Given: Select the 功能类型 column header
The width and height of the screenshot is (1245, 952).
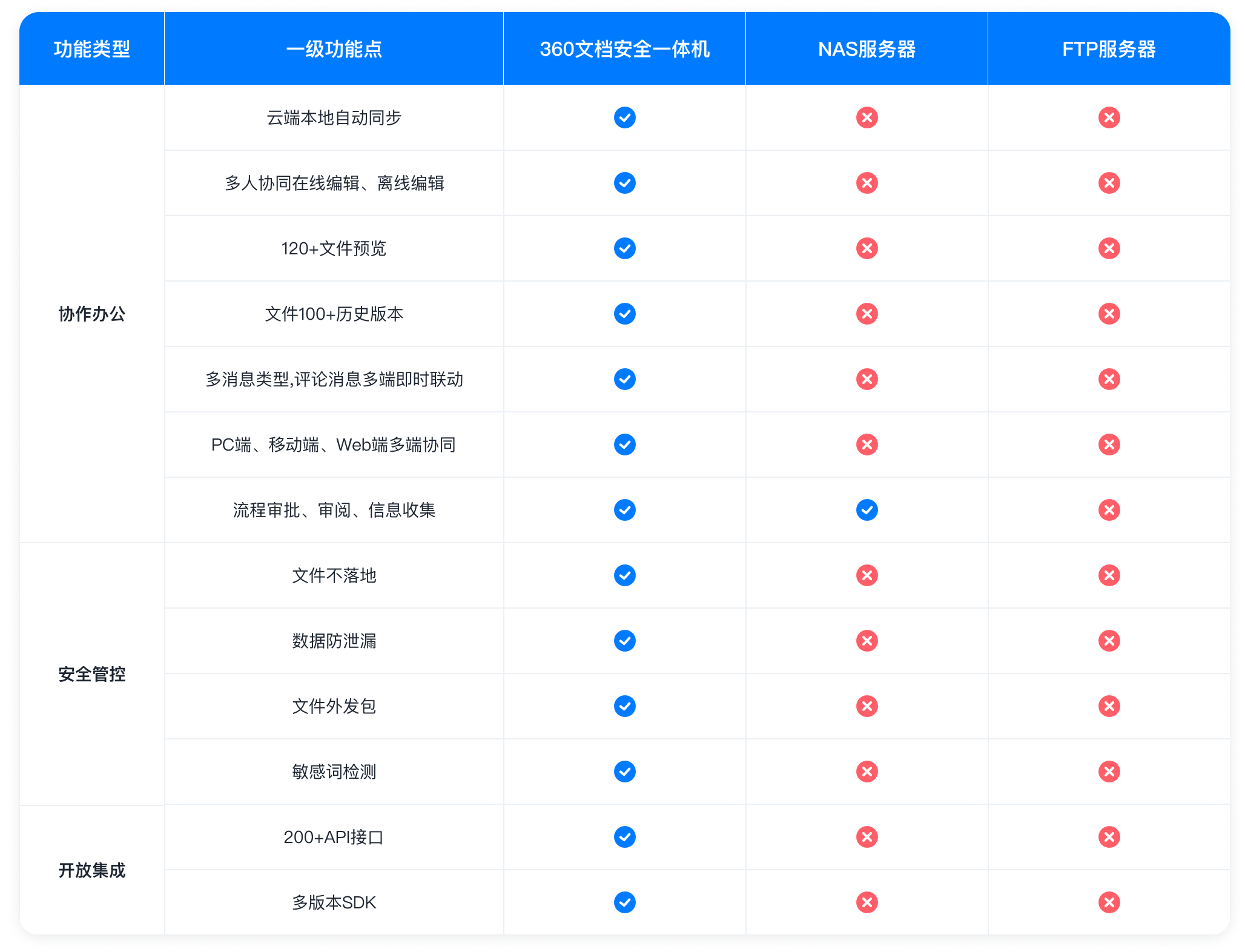Looking at the screenshot, I should pos(92,49).
